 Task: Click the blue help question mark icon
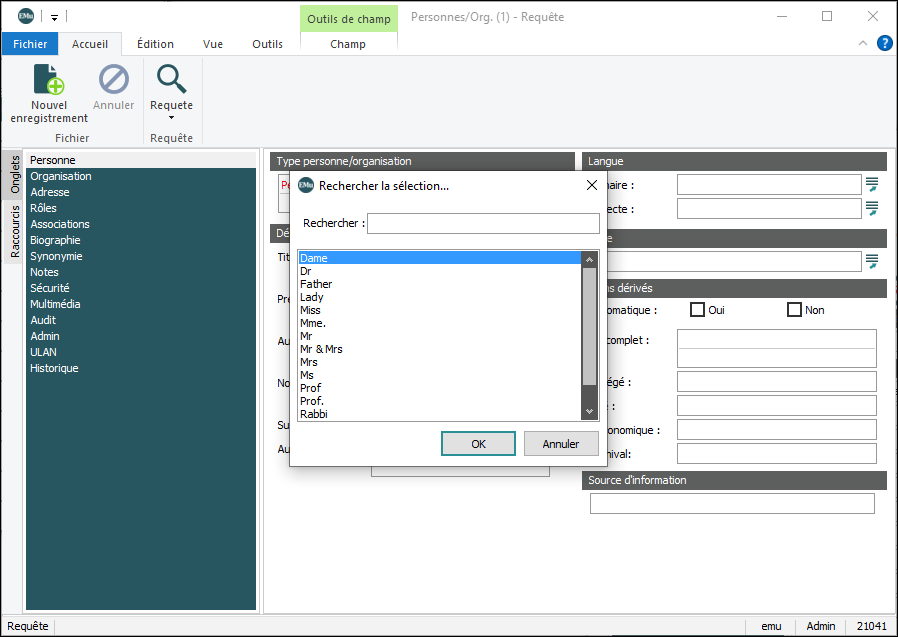click(884, 43)
